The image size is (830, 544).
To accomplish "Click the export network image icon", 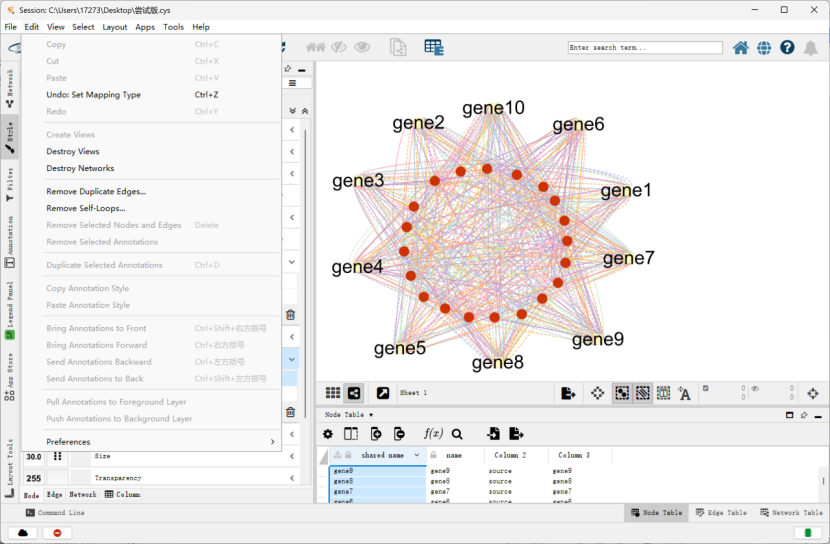I will coord(568,393).
